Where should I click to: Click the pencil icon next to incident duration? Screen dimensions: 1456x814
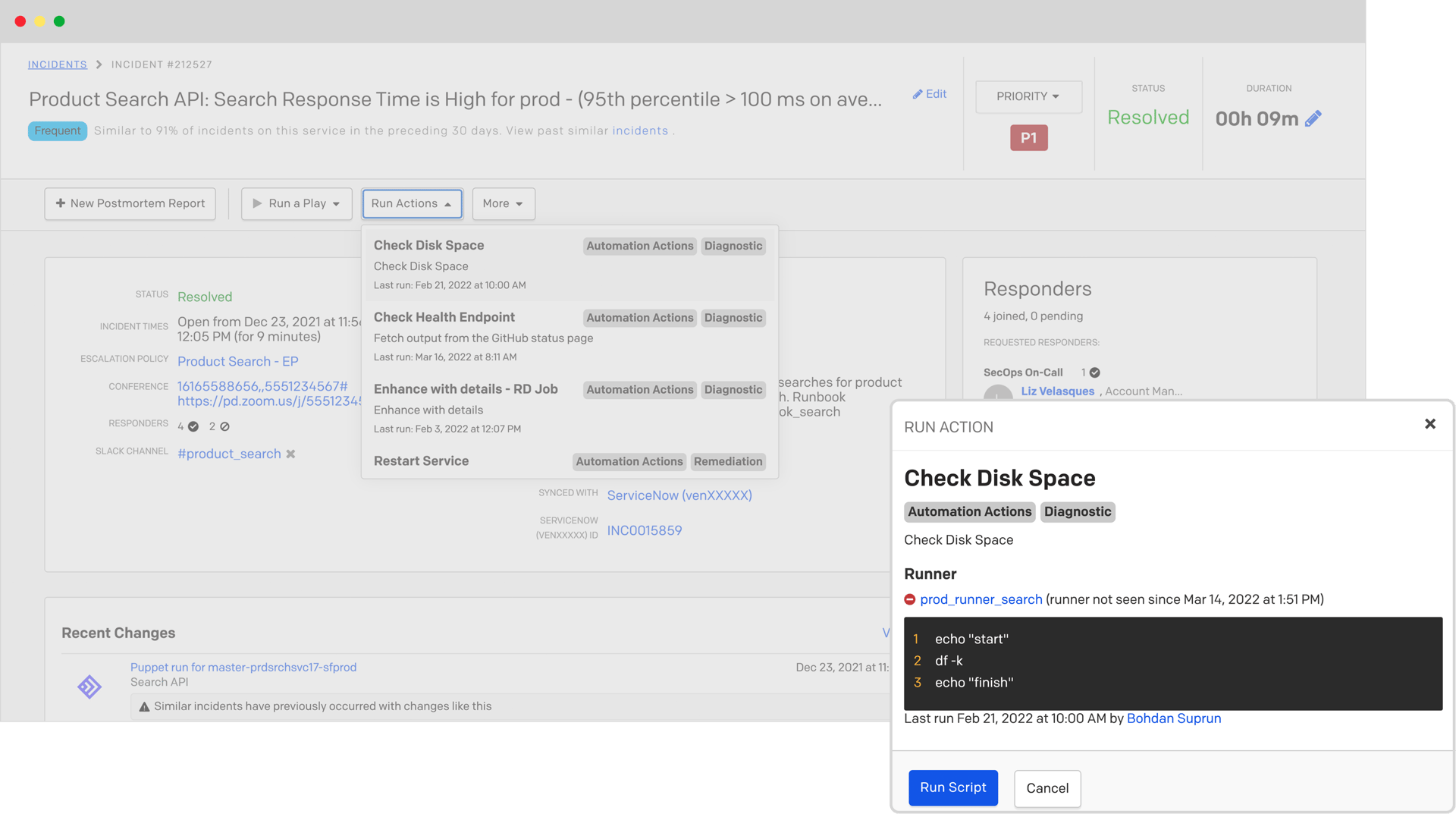[x=1313, y=118]
